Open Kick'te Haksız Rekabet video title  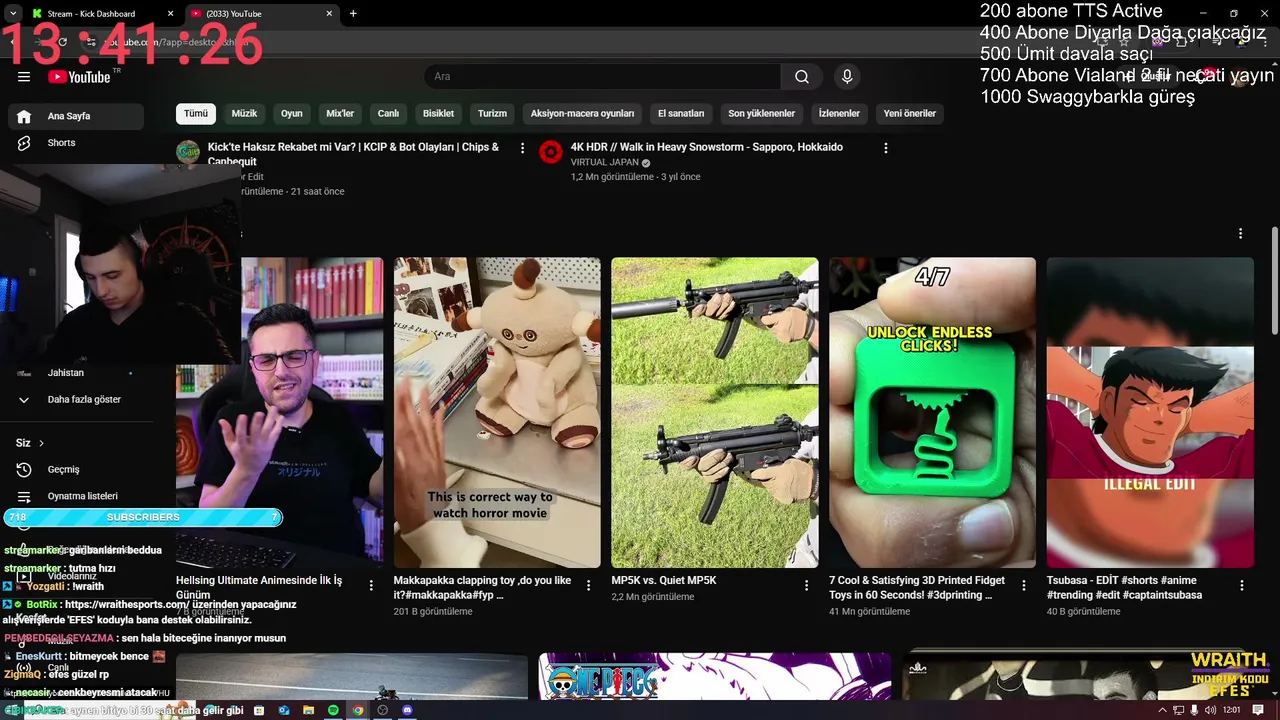tap(353, 154)
